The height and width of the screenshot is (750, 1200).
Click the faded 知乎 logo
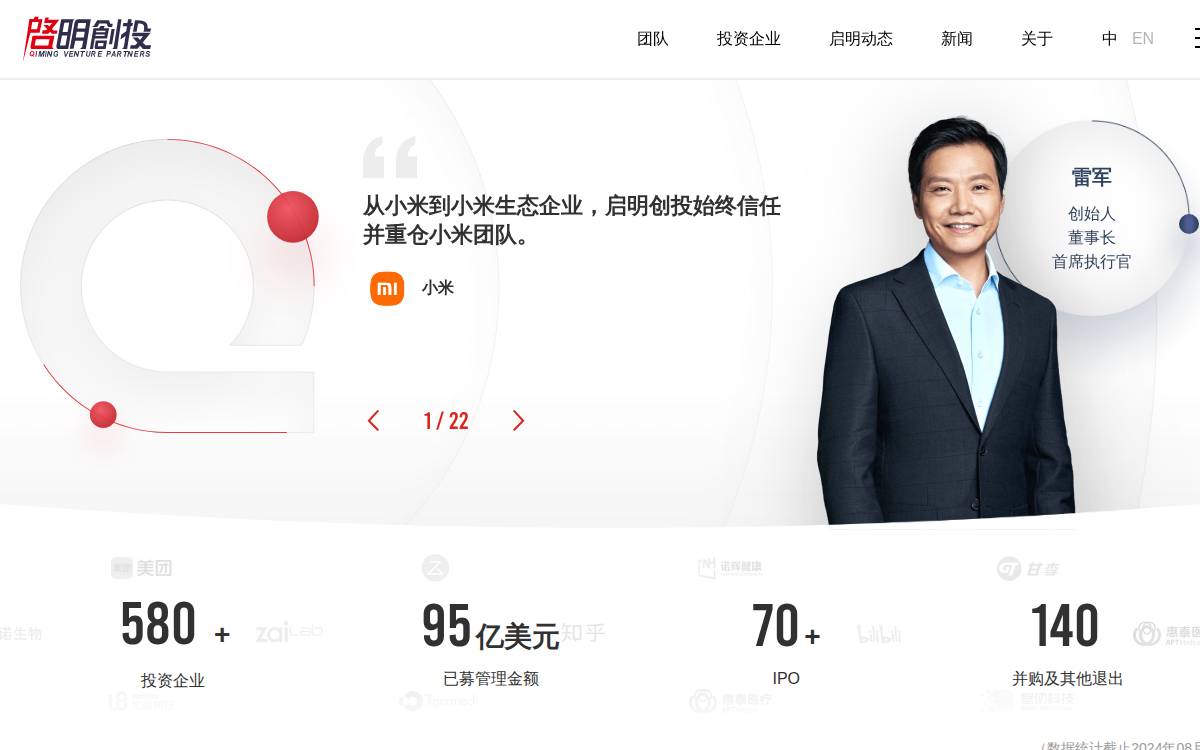click(583, 633)
